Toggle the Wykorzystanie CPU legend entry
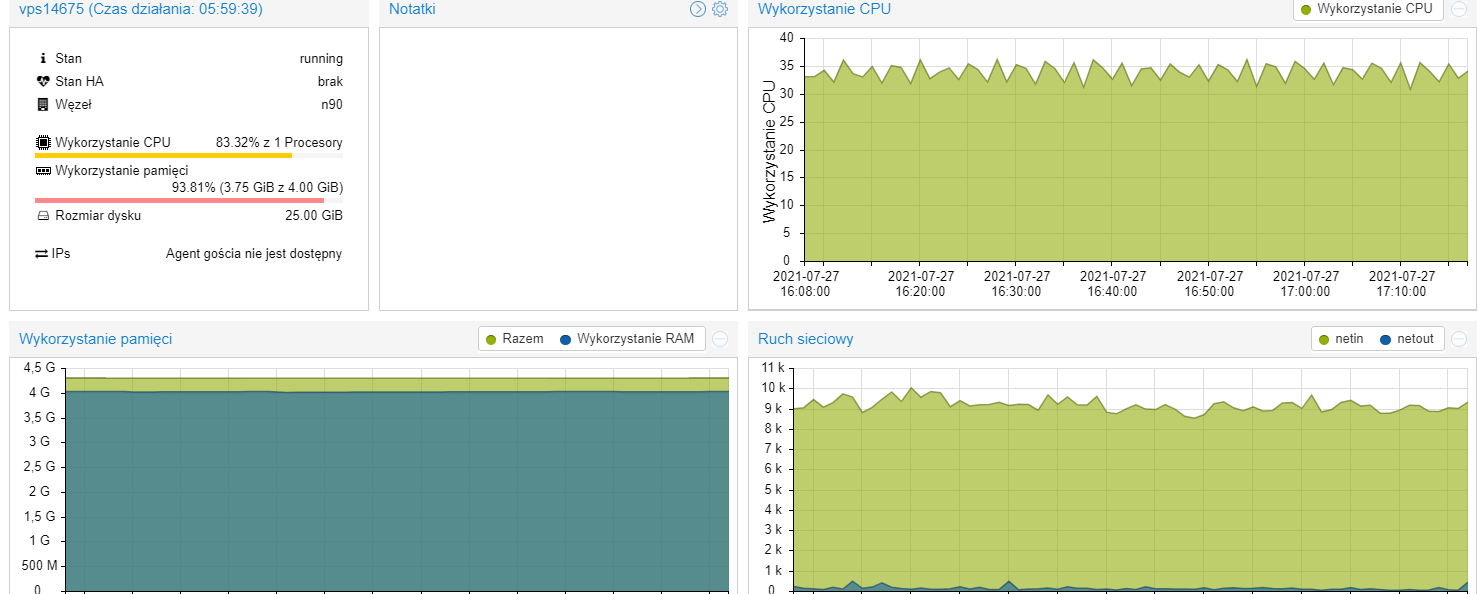 [1367, 9]
